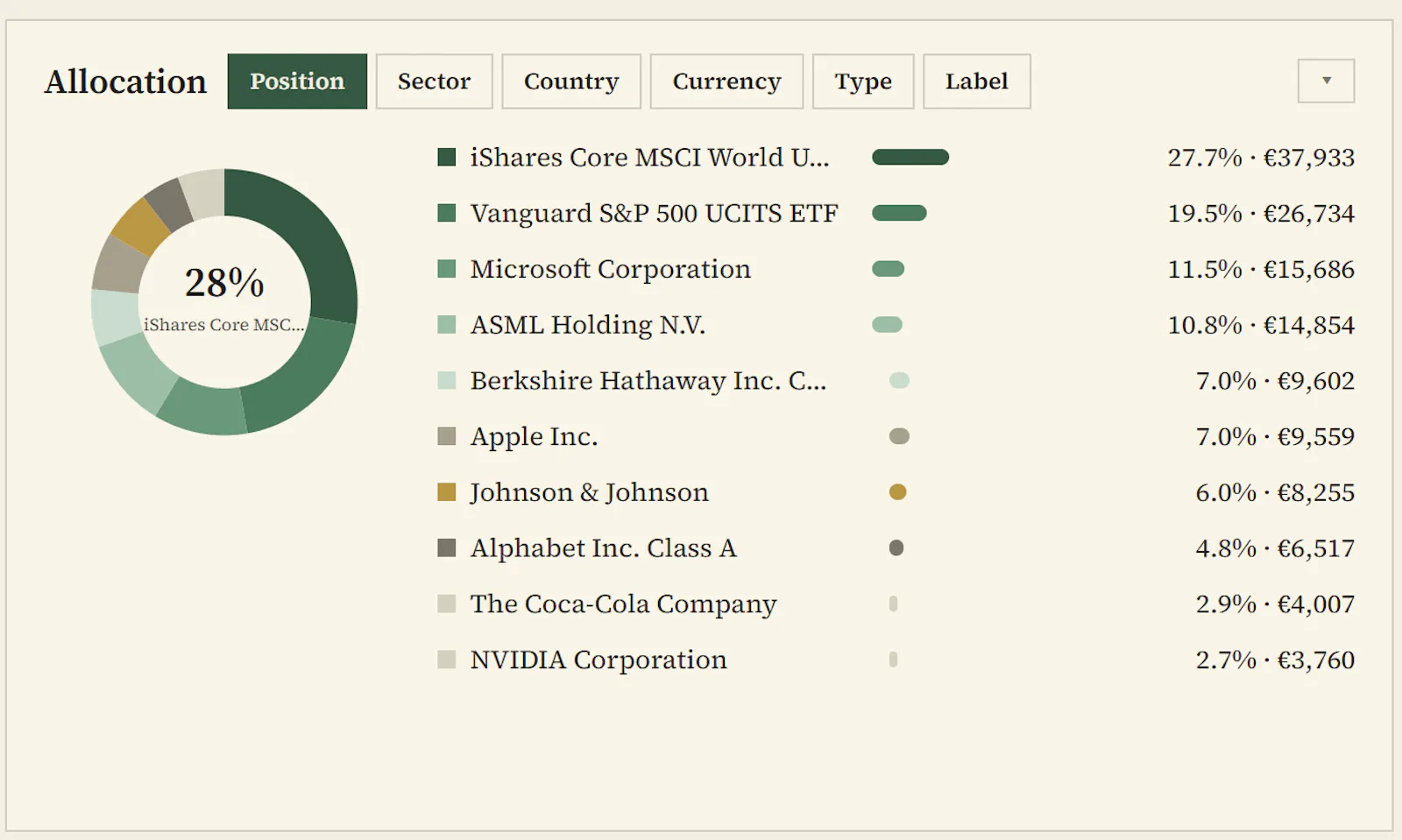Click the 28% label in the donut center
1402x840 pixels.
pyautogui.click(x=224, y=283)
